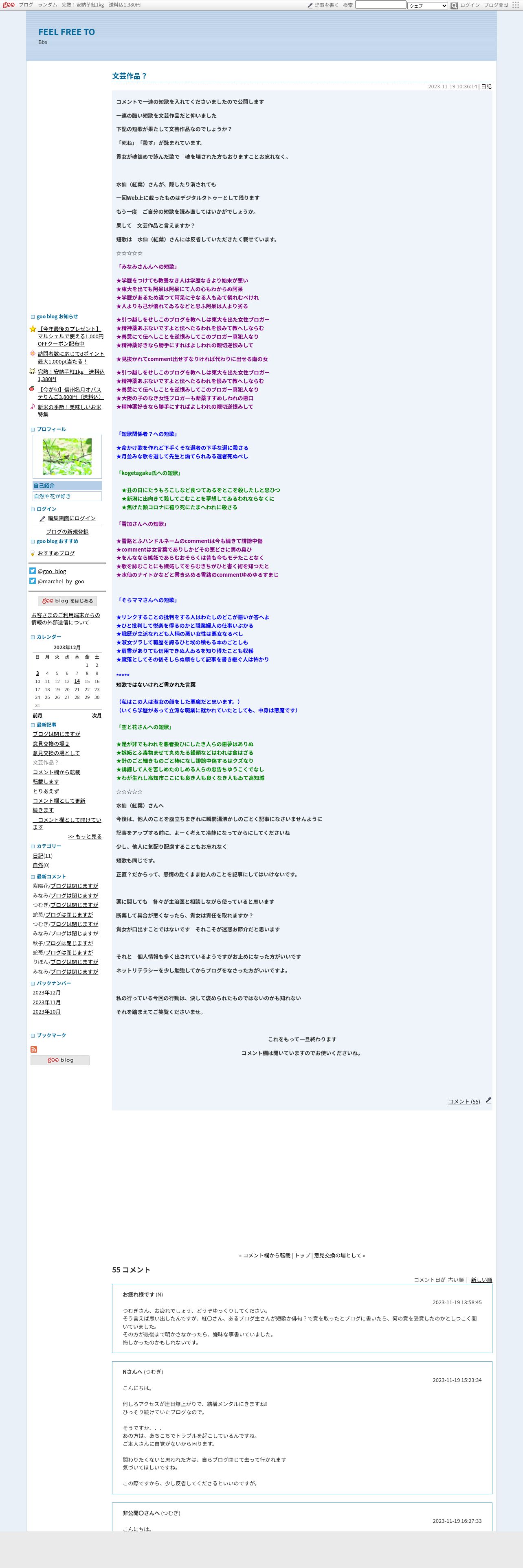Click 記事を書く text in top bar
The image size is (523, 1568).
click(x=326, y=5)
